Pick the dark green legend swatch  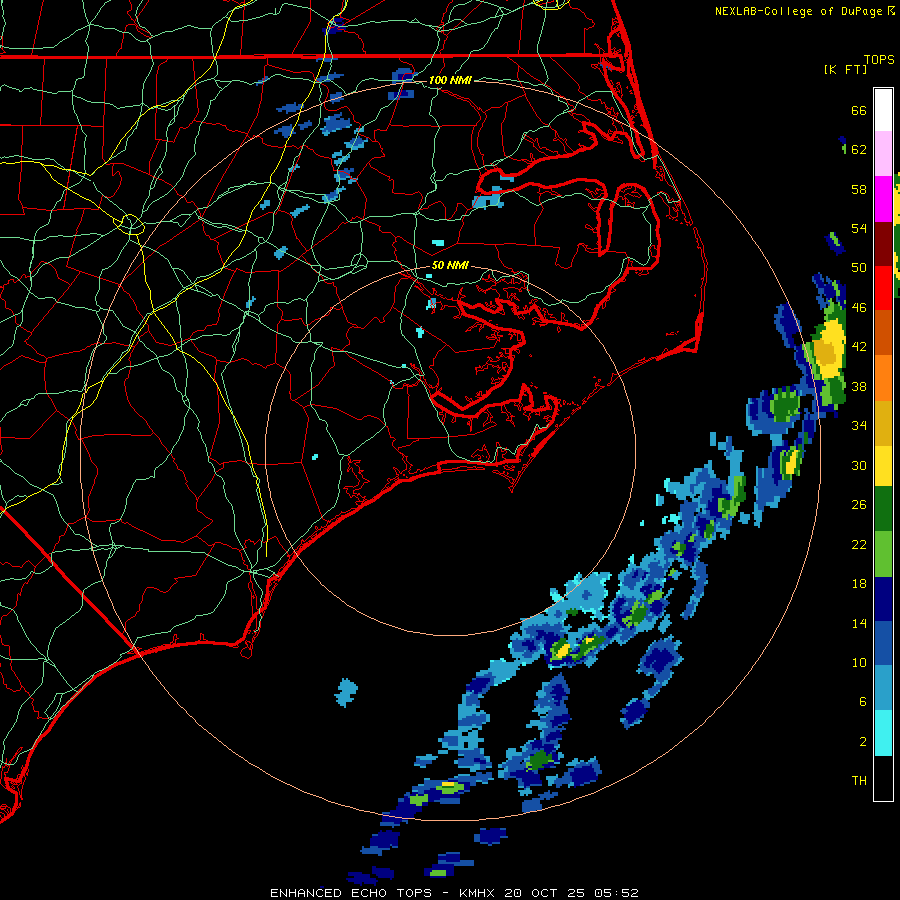click(x=883, y=509)
